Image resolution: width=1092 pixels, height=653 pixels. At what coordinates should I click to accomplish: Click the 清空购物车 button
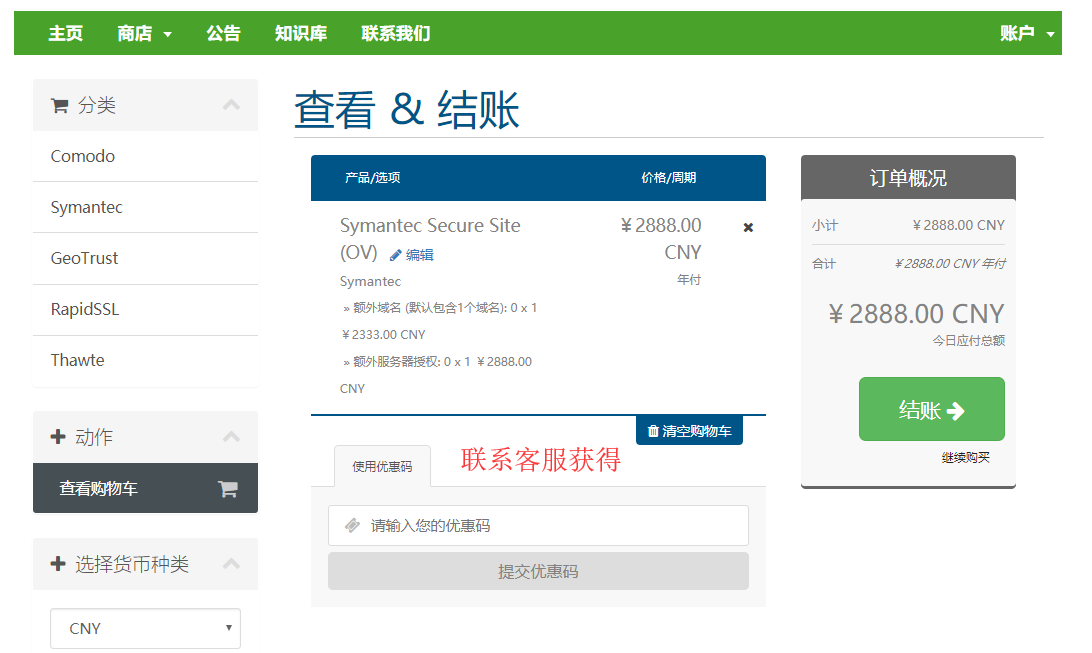689,431
